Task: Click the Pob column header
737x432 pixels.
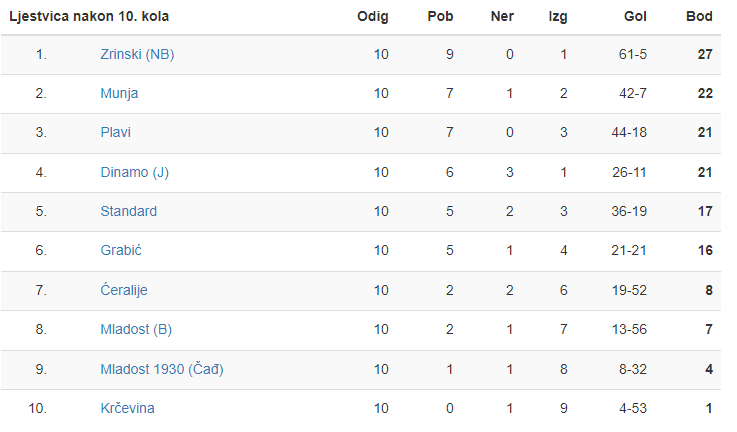Action: coord(440,17)
